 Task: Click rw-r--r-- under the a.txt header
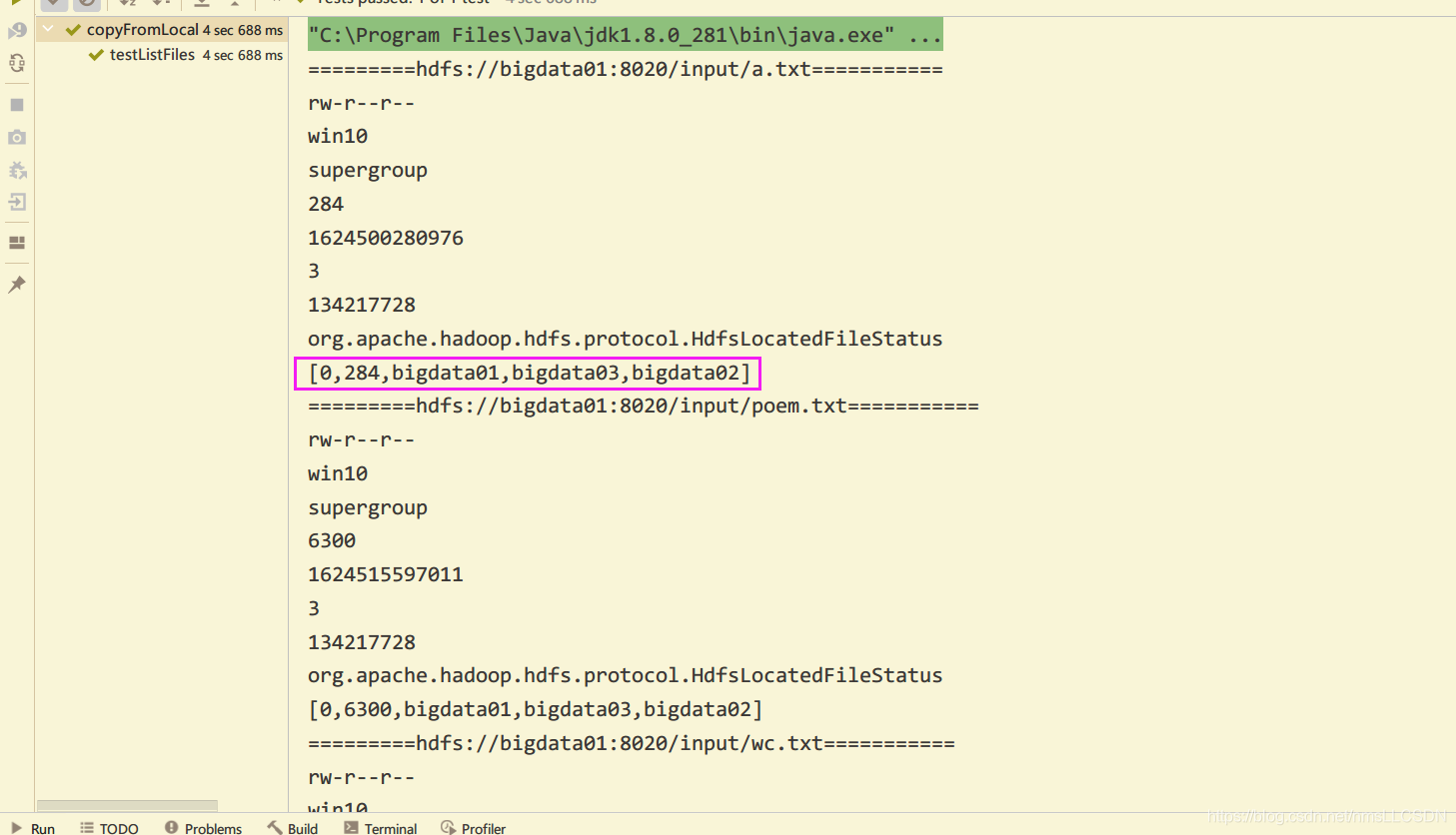click(x=361, y=103)
